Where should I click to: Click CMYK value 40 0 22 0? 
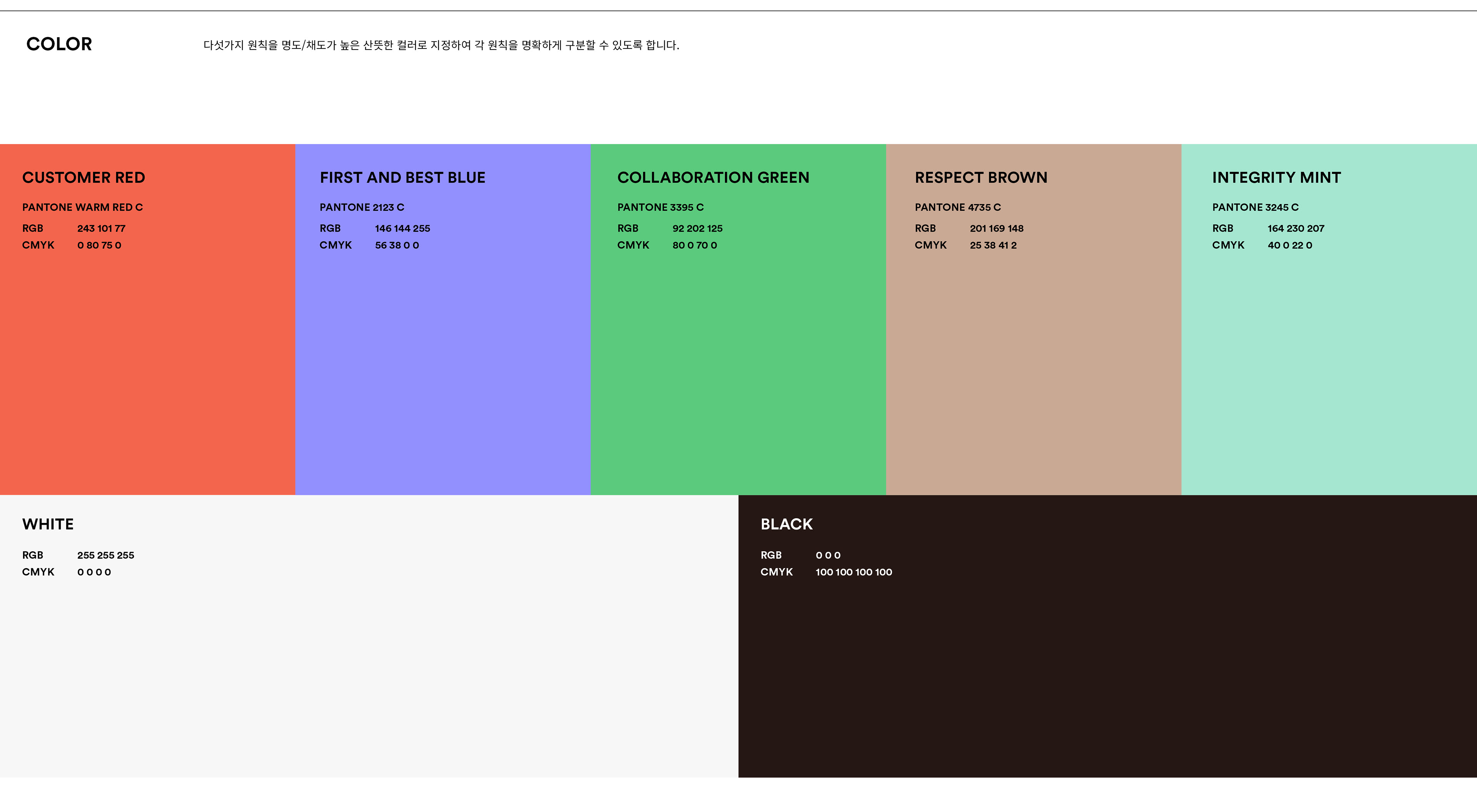point(1290,245)
